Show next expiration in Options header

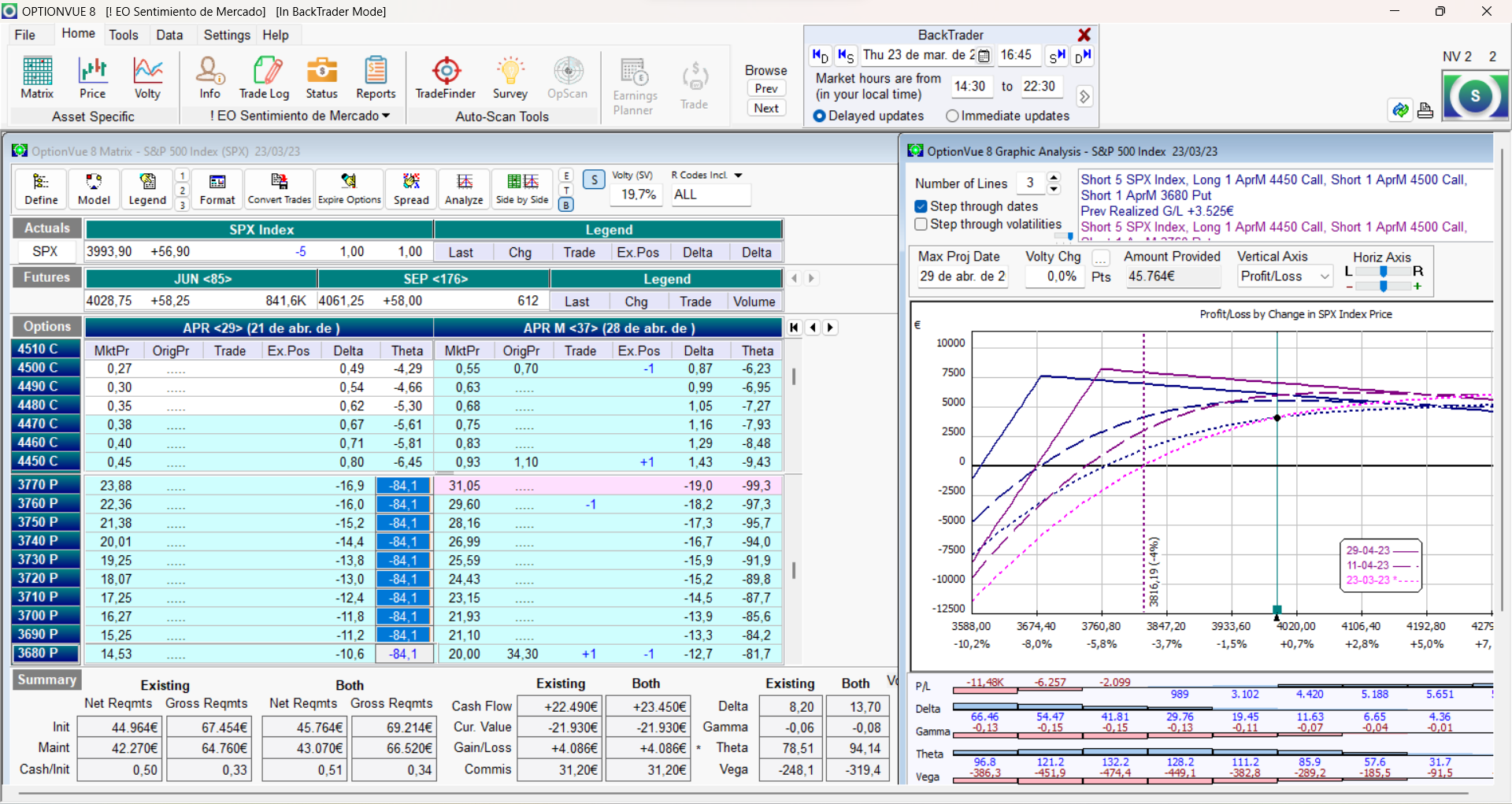830,328
